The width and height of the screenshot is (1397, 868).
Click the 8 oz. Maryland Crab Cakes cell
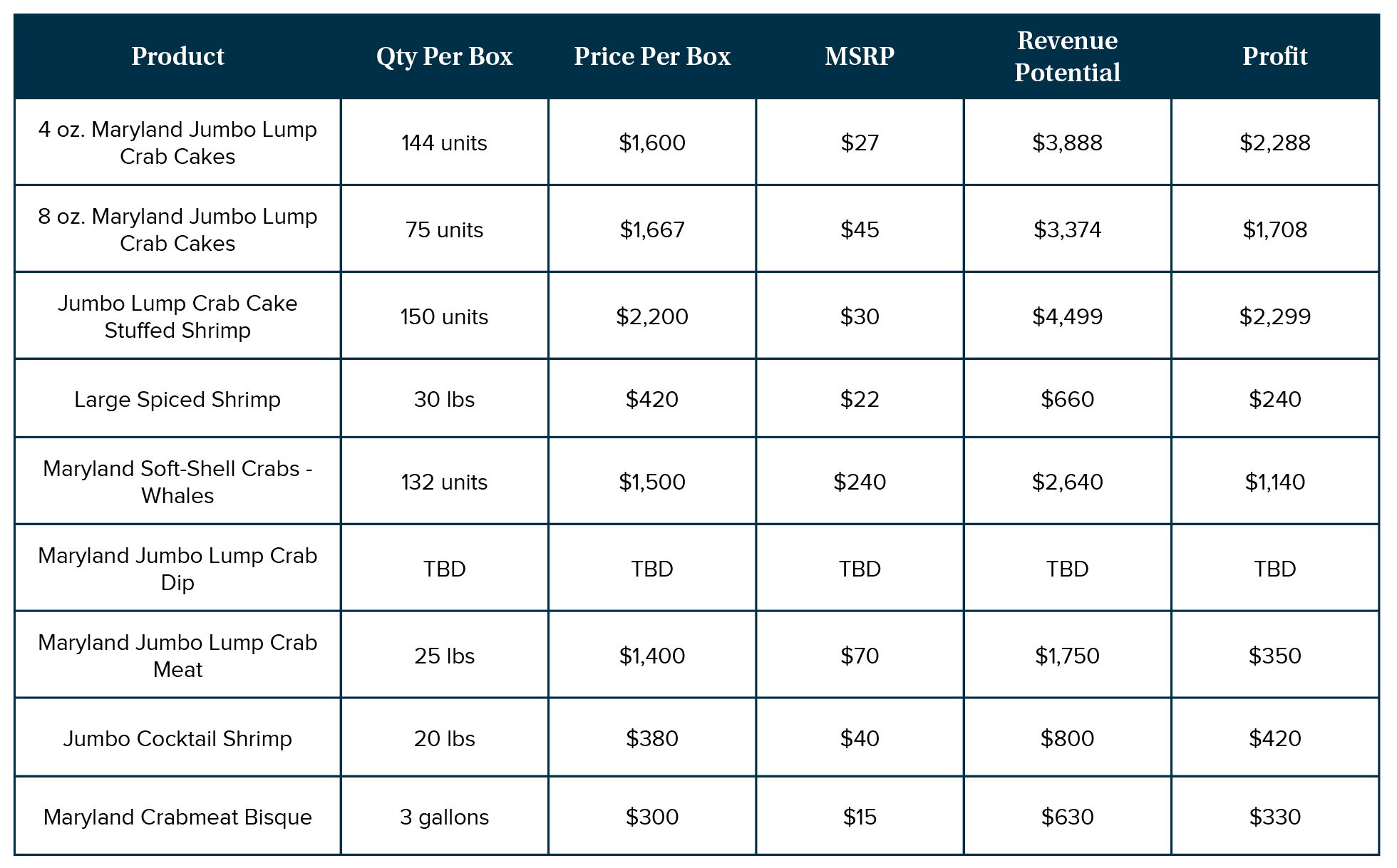(177, 229)
